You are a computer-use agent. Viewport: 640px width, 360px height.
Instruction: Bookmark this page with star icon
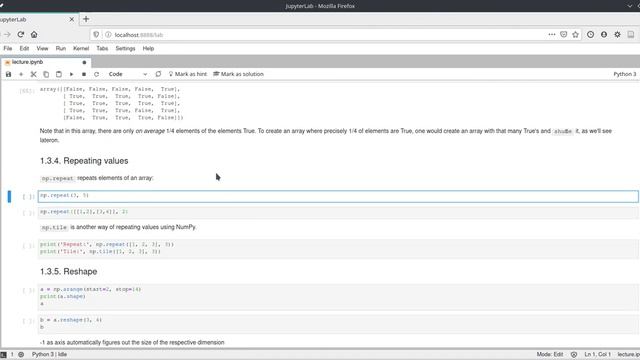pyautogui.click(x=576, y=35)
